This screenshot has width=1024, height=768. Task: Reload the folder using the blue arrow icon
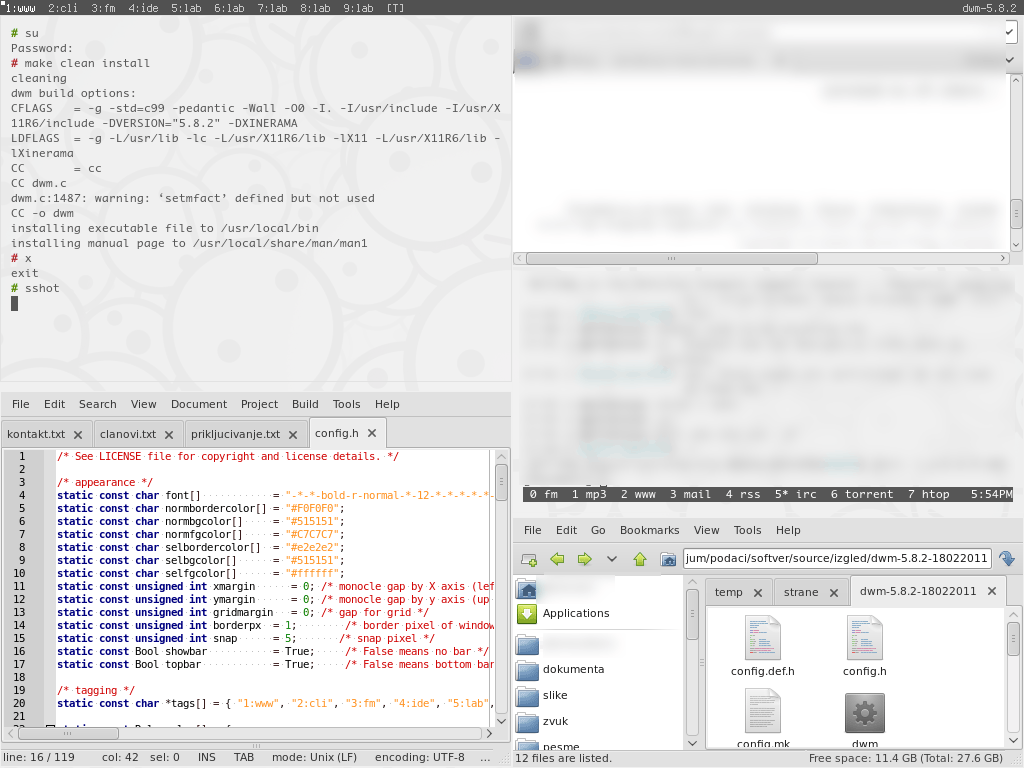click(1007, 559)
